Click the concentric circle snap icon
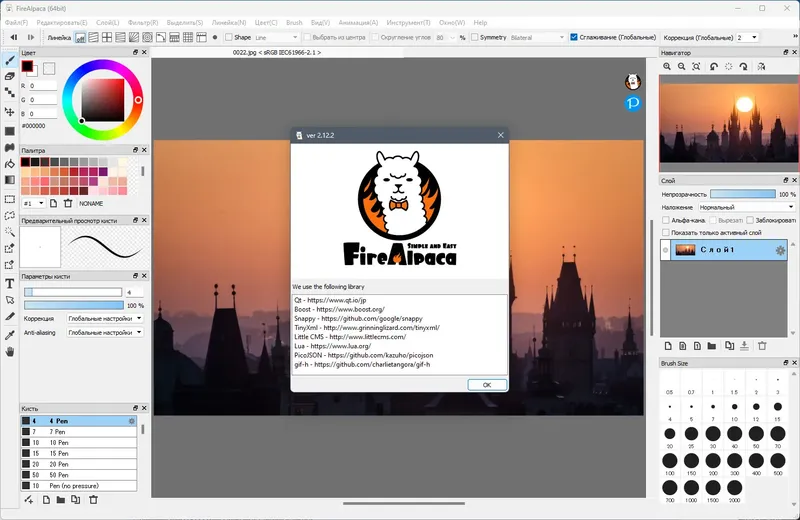The width and height of the screenshot is (800, 520). [x=147, y=37]
